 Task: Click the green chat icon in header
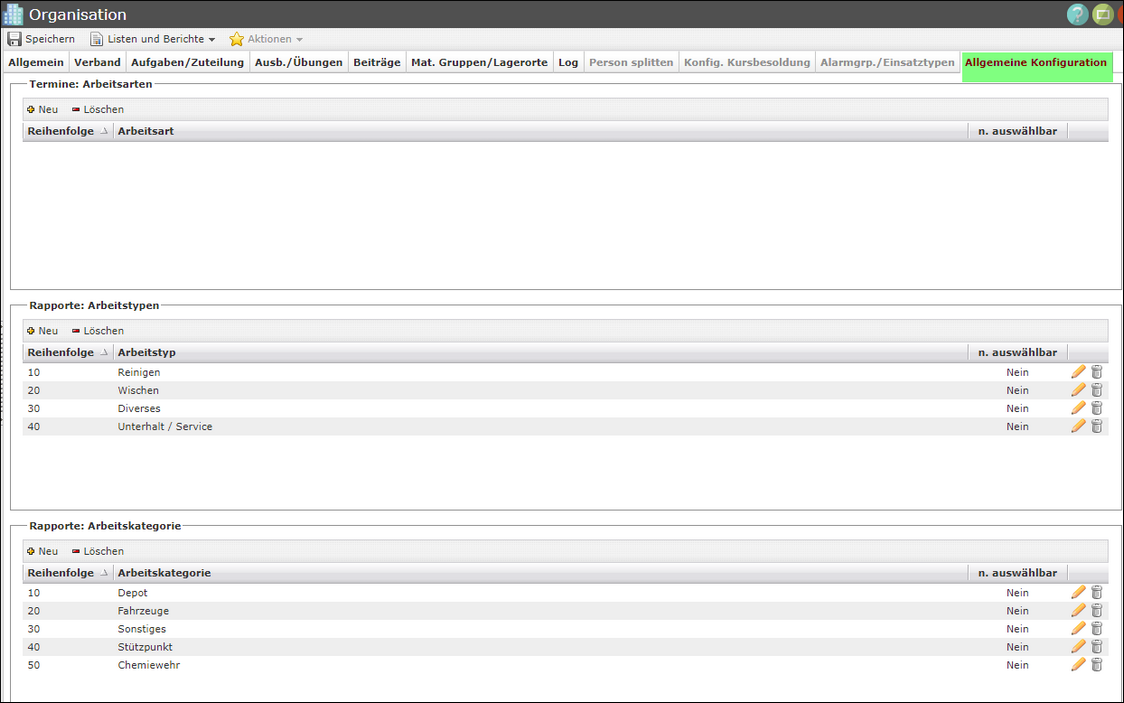pyautogui.click(x=1103, y=14)
